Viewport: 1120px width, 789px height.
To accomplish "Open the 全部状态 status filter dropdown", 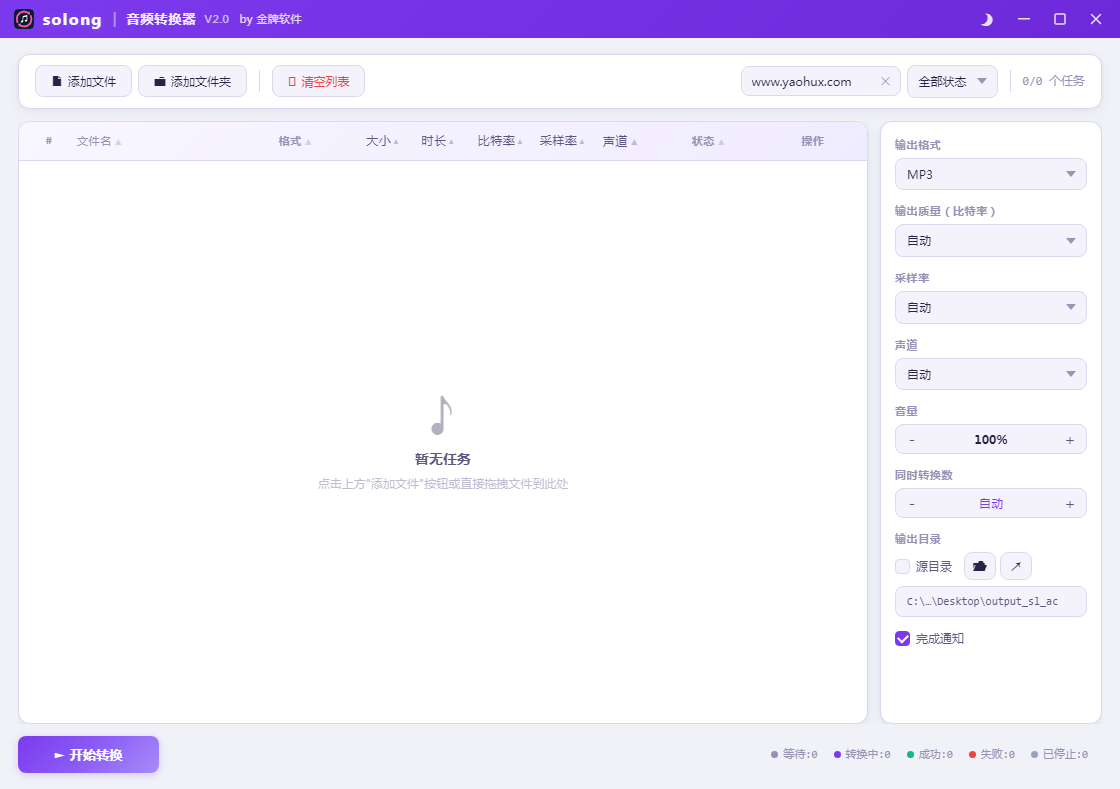I will [x=952, y=82].
